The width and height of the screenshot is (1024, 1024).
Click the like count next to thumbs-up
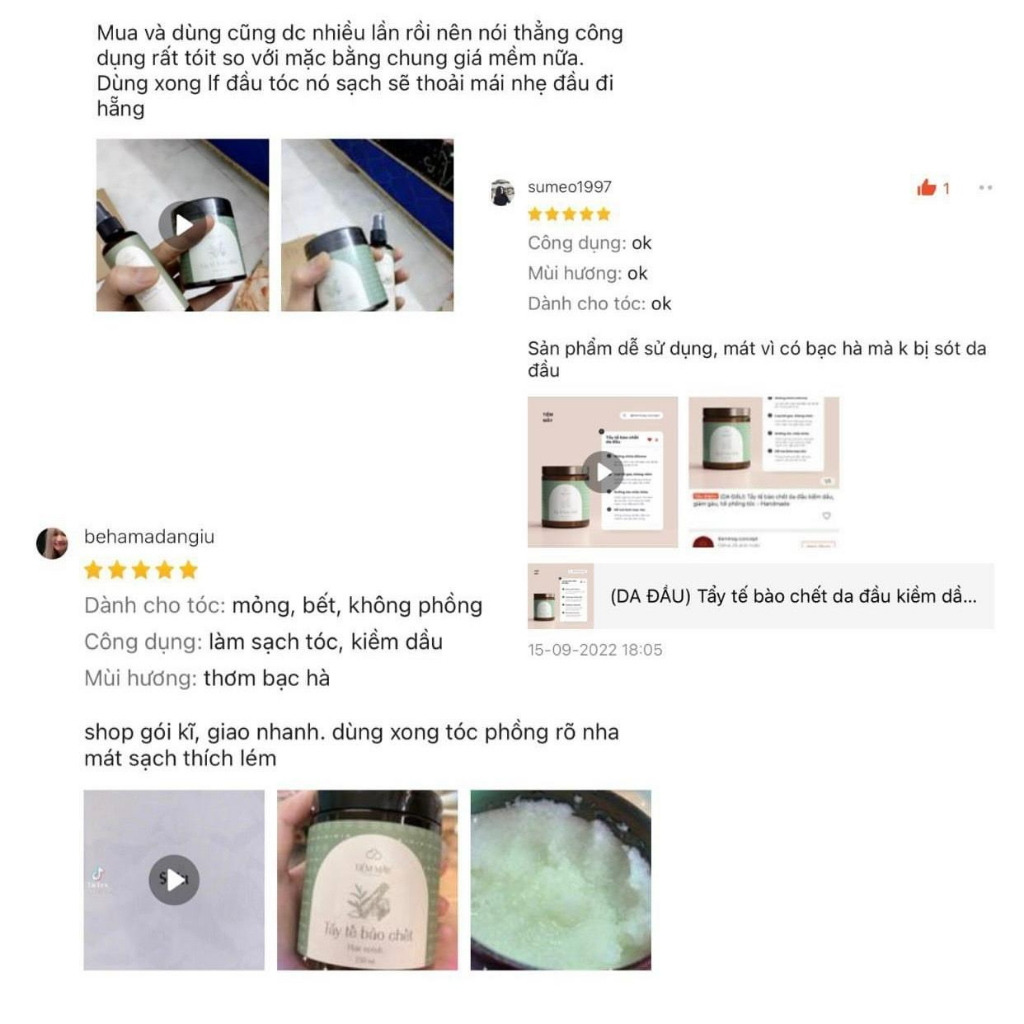(946, 189)
